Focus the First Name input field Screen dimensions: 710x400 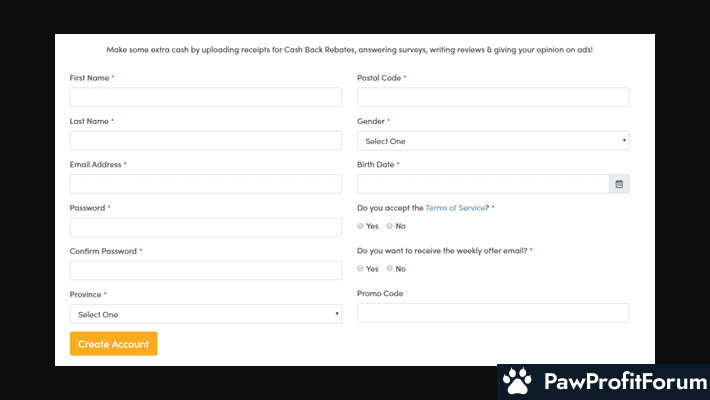click(206, 97)
